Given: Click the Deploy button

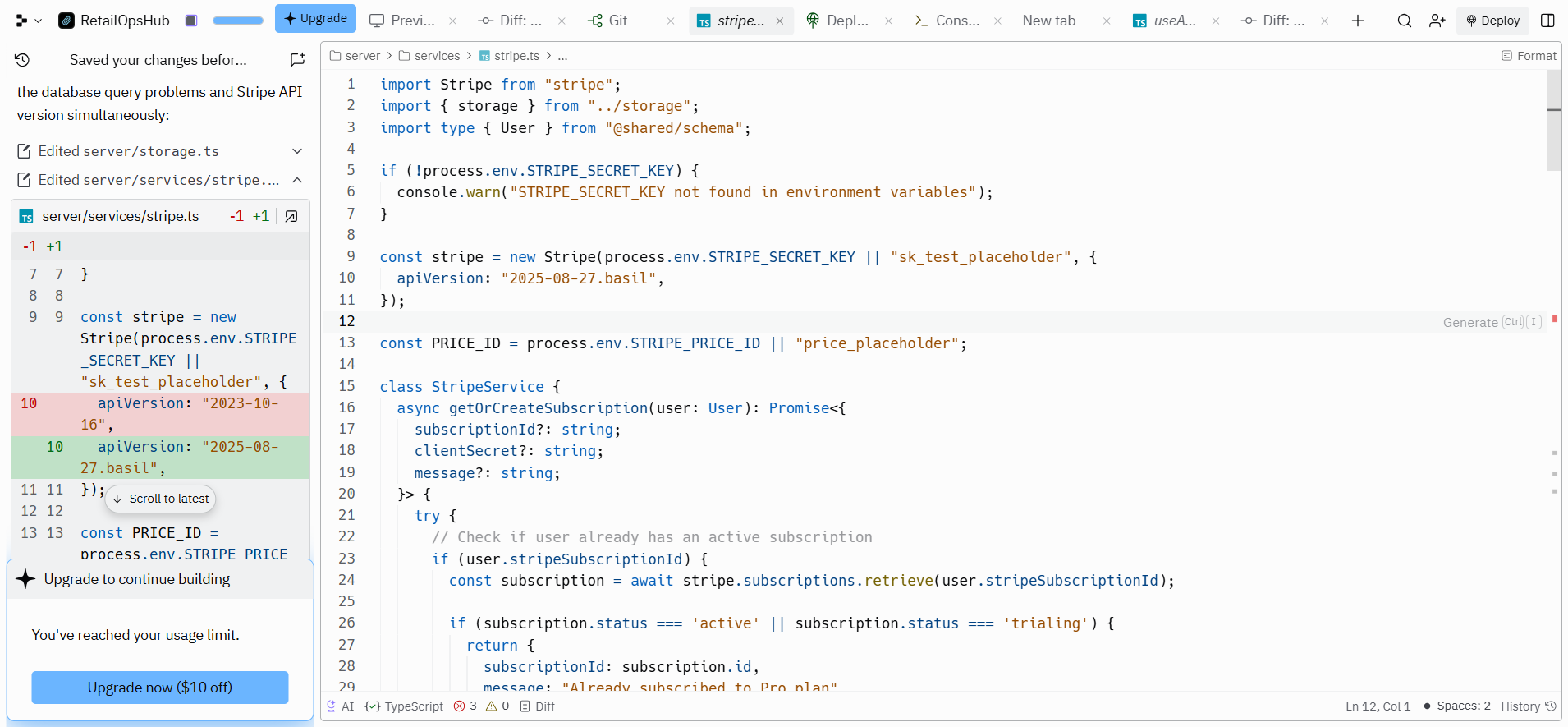Looking at the screenshot, I should tap(1492, 21).
